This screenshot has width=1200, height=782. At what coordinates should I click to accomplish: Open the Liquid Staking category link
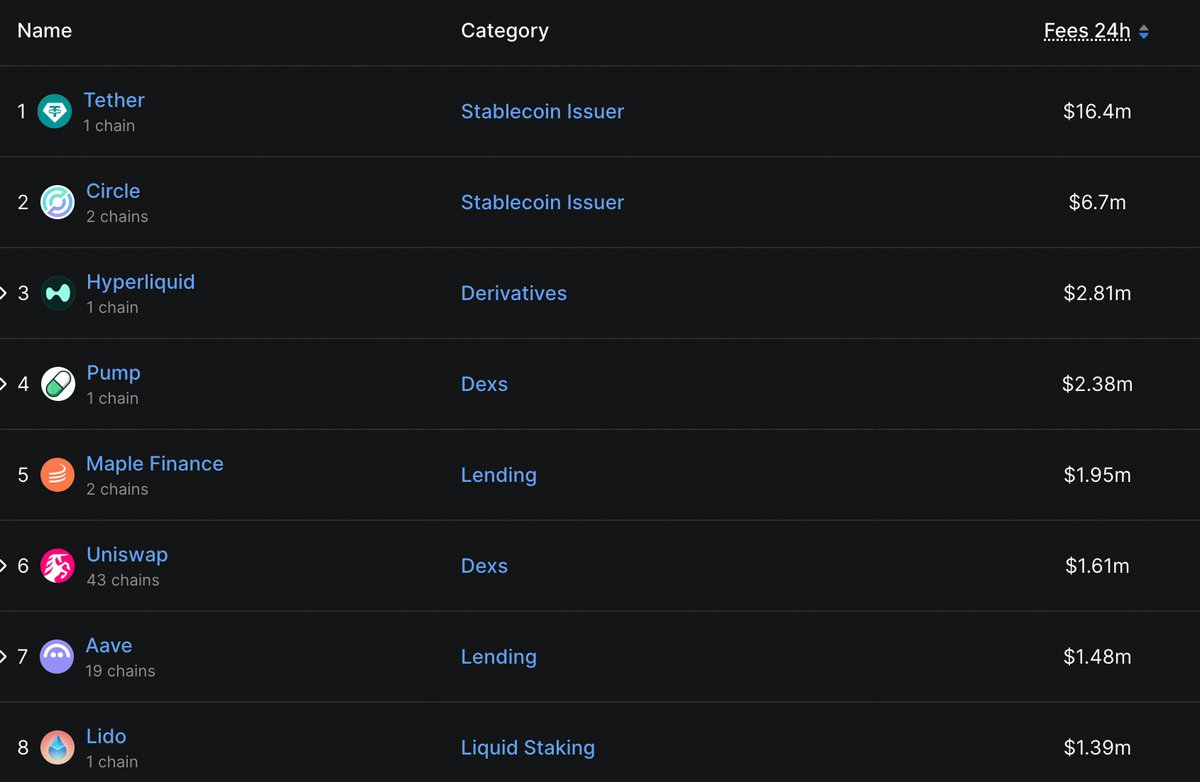point(528,748)
